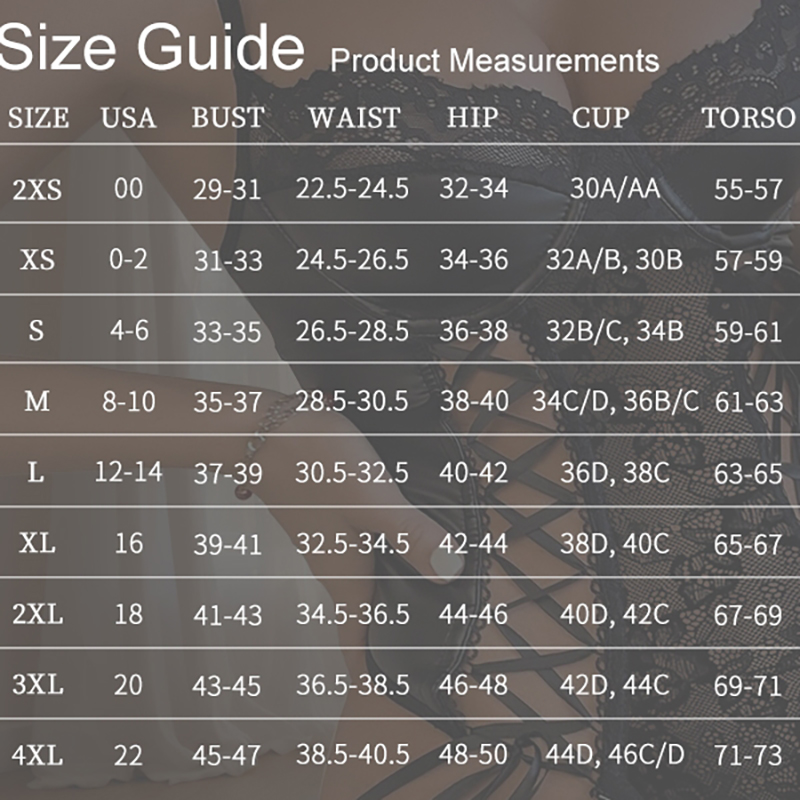Click the M size row label
The image size is (800, 800).
coord(37,402)
